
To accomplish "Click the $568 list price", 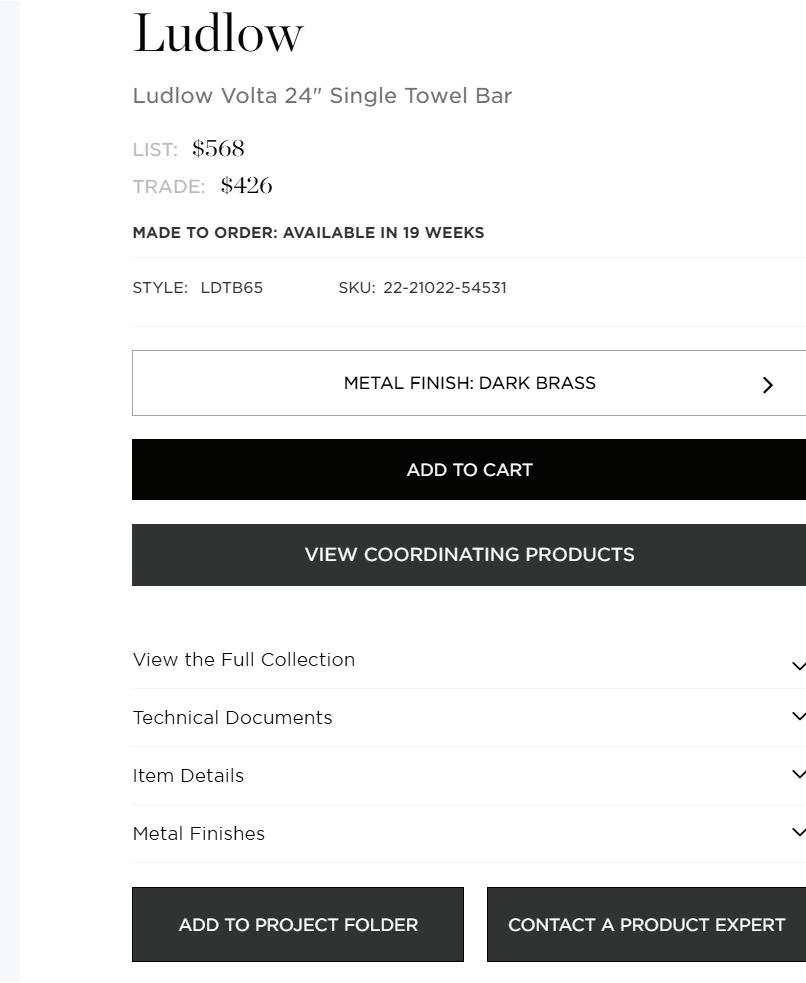I will click(218, 149).
